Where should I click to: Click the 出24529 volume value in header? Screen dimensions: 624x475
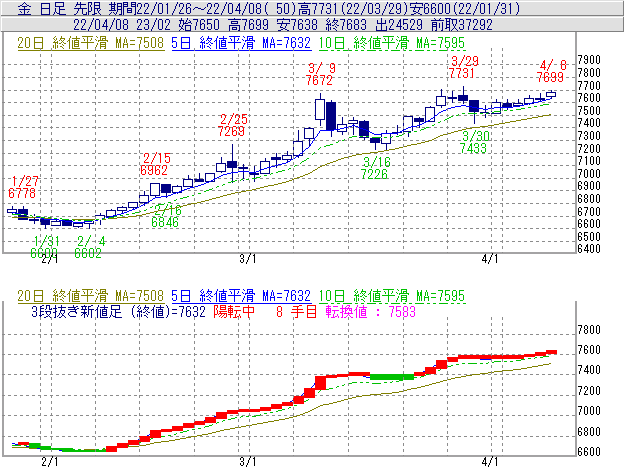tap(399, 25)
